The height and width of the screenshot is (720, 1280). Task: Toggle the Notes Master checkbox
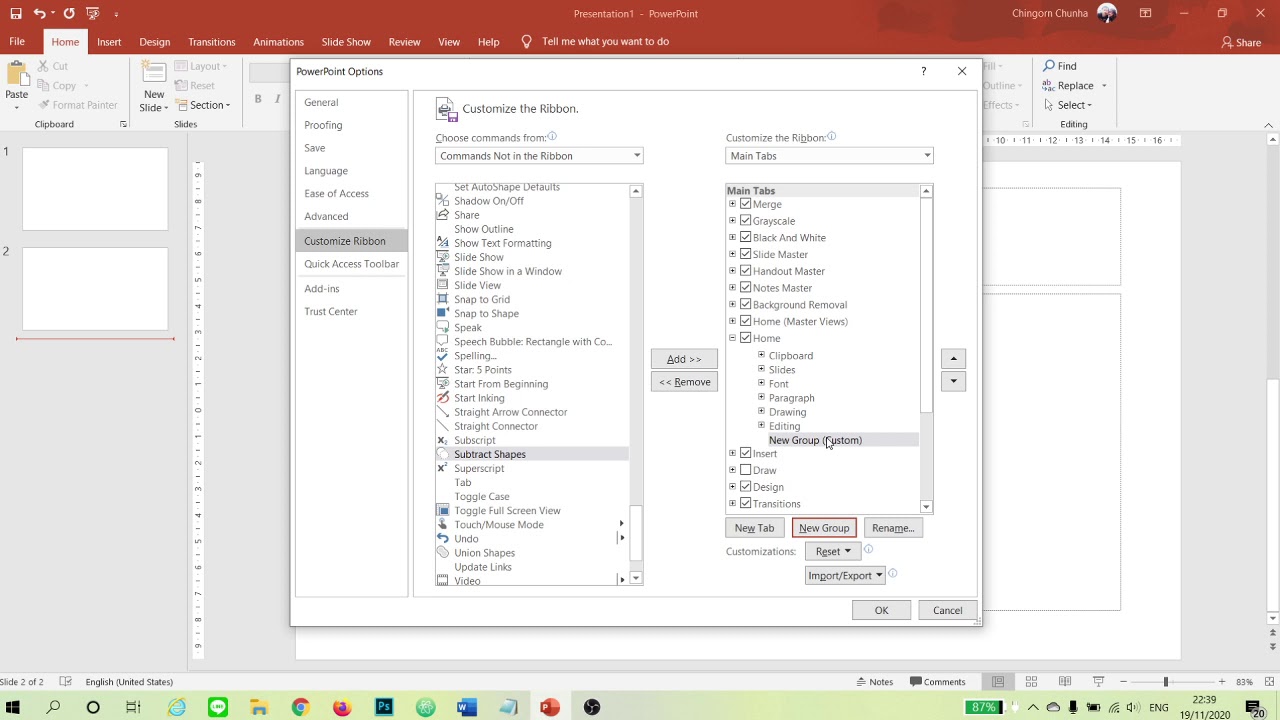pos(745,287)
